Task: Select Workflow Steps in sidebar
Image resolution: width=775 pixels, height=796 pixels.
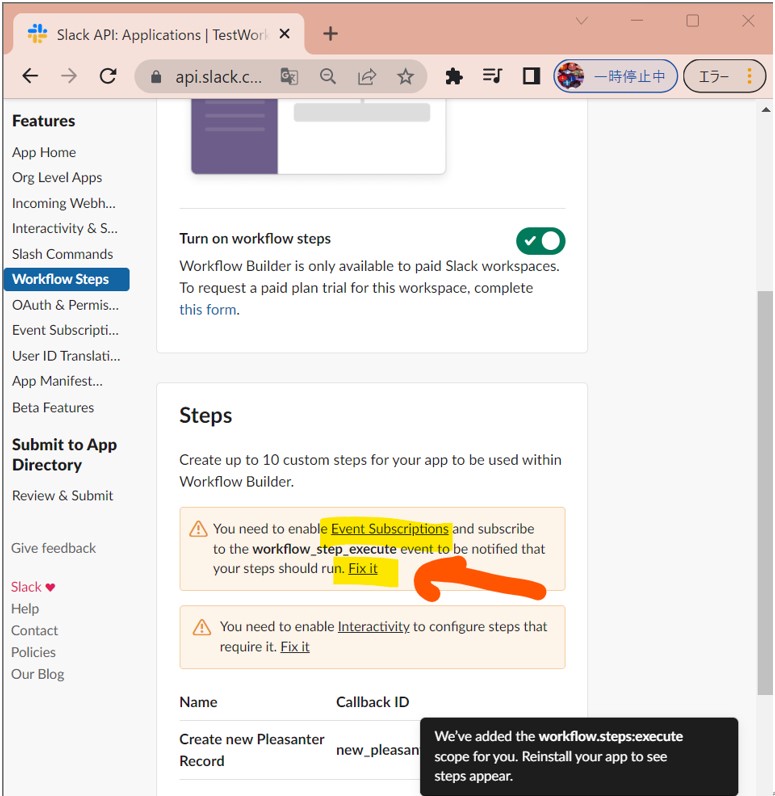Action: coord(66,279)
